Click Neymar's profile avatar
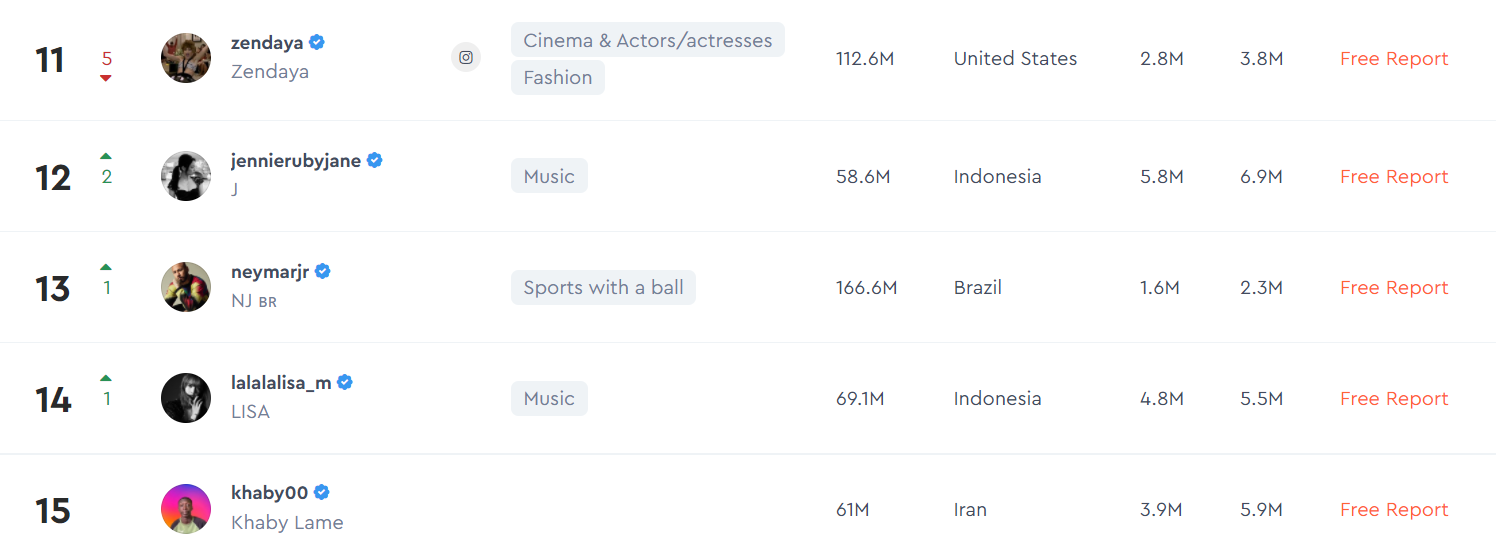The image size is (1496, 552). tap(186, 287)
